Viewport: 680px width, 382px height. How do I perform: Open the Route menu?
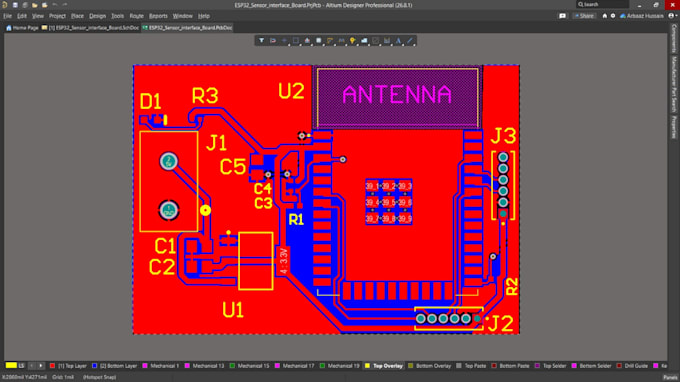[136, 16]
